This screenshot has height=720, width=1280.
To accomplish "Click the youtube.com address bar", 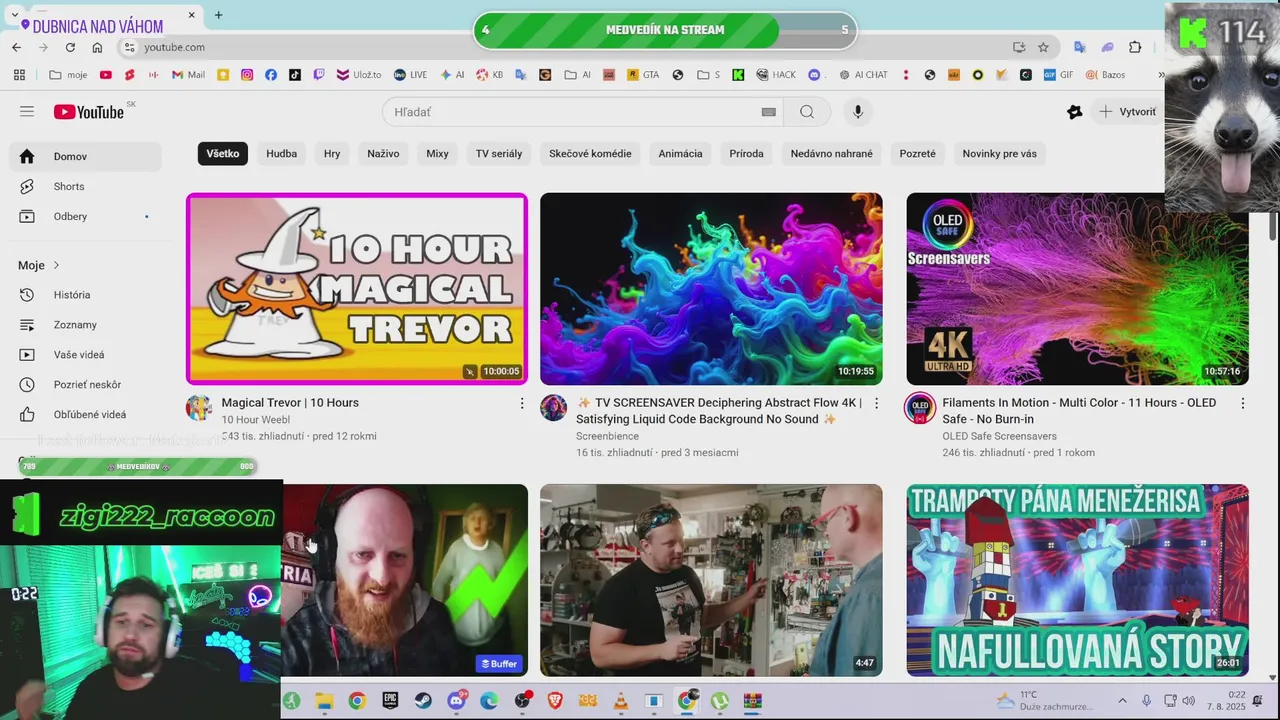I will click(x=560, y=47).
